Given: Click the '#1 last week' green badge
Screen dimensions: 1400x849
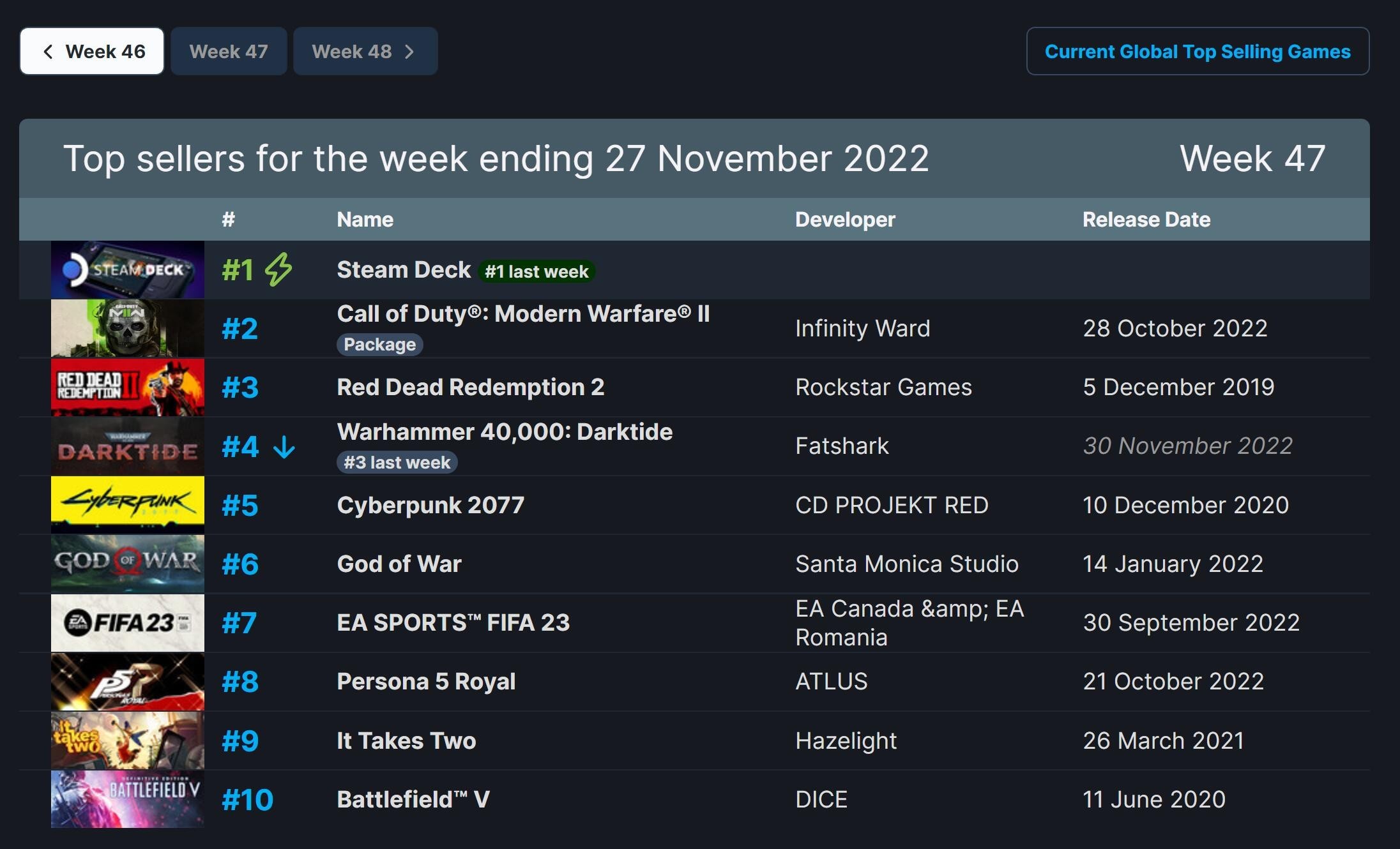Looking at the screenshot, I should click(x=536, y=271).
